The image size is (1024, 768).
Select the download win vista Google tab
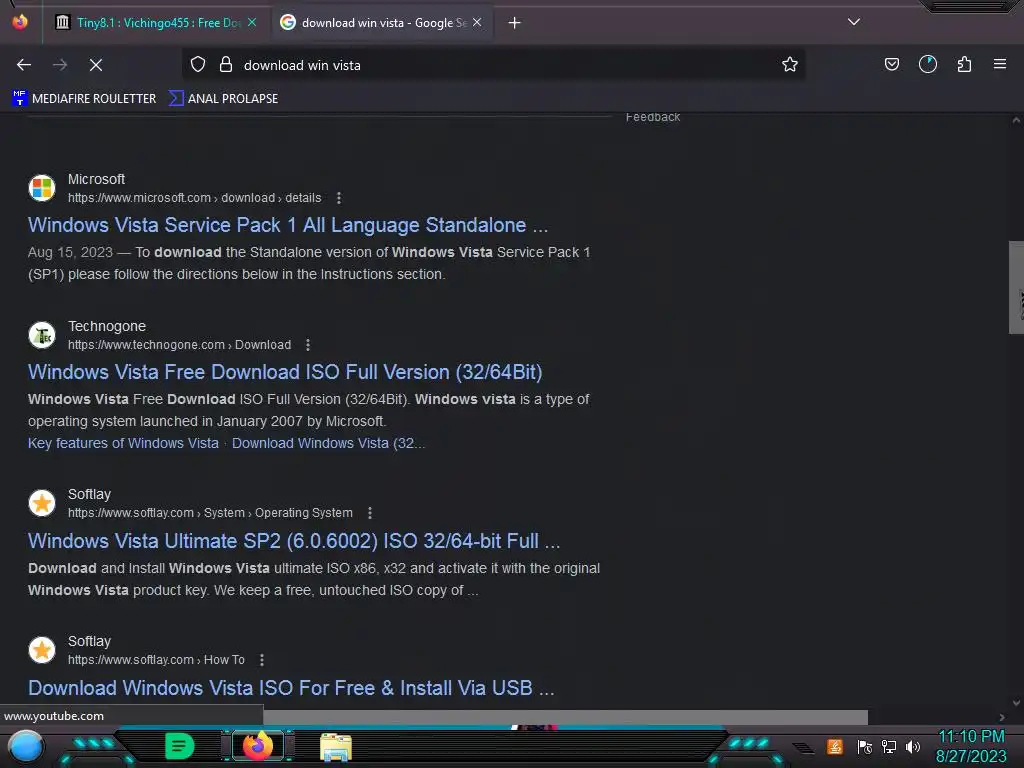click(x=382, y=23)
